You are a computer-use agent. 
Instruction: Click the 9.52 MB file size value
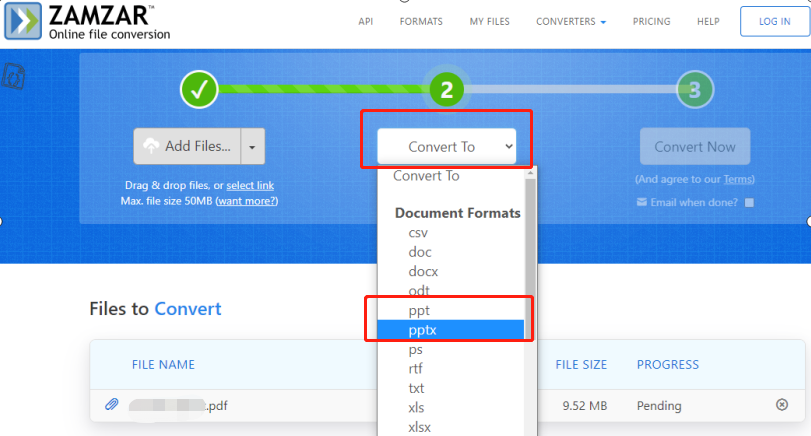coord(584,405)
